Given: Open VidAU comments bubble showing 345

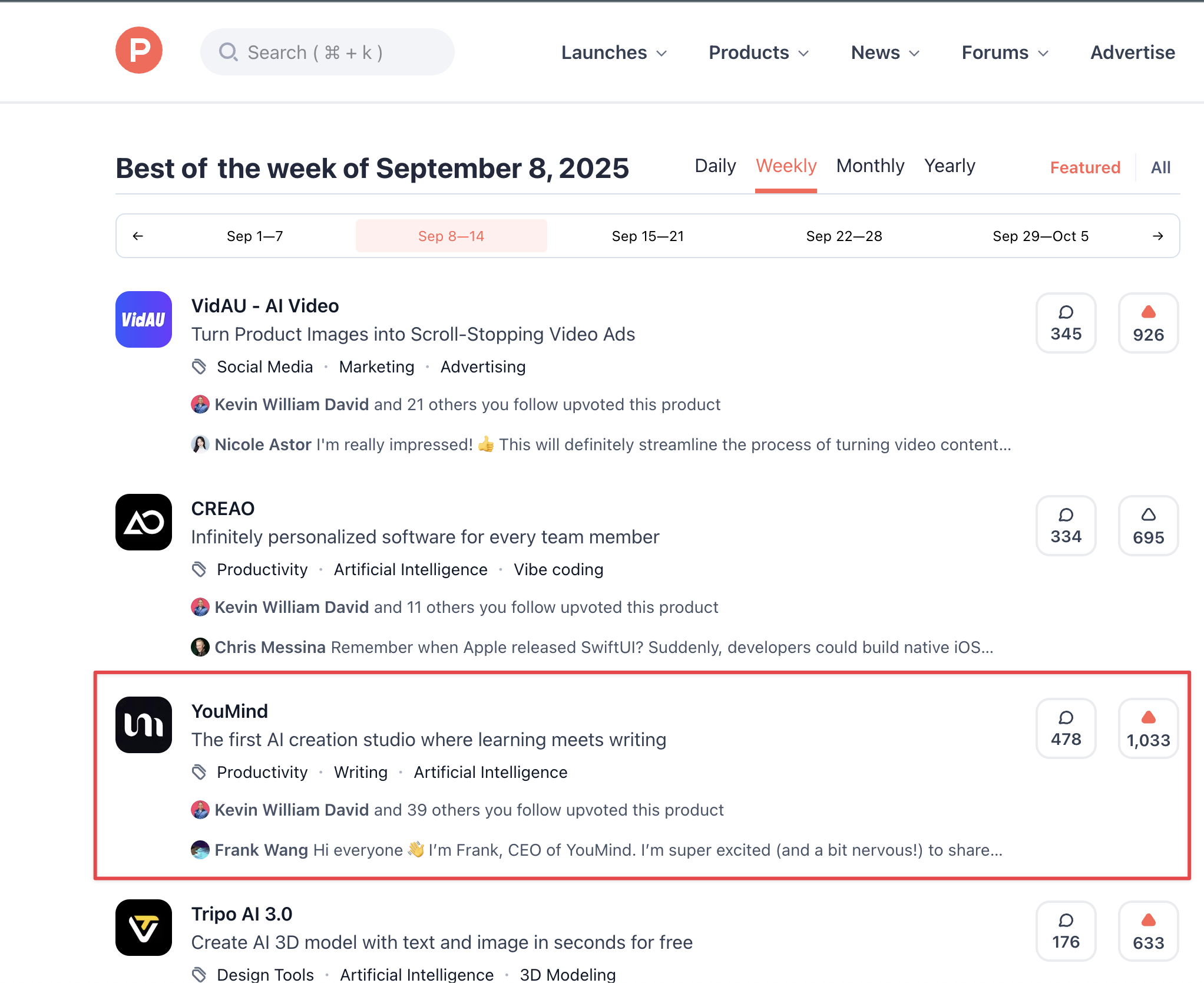Looking at the screenshot, I should pos(1066,323).
